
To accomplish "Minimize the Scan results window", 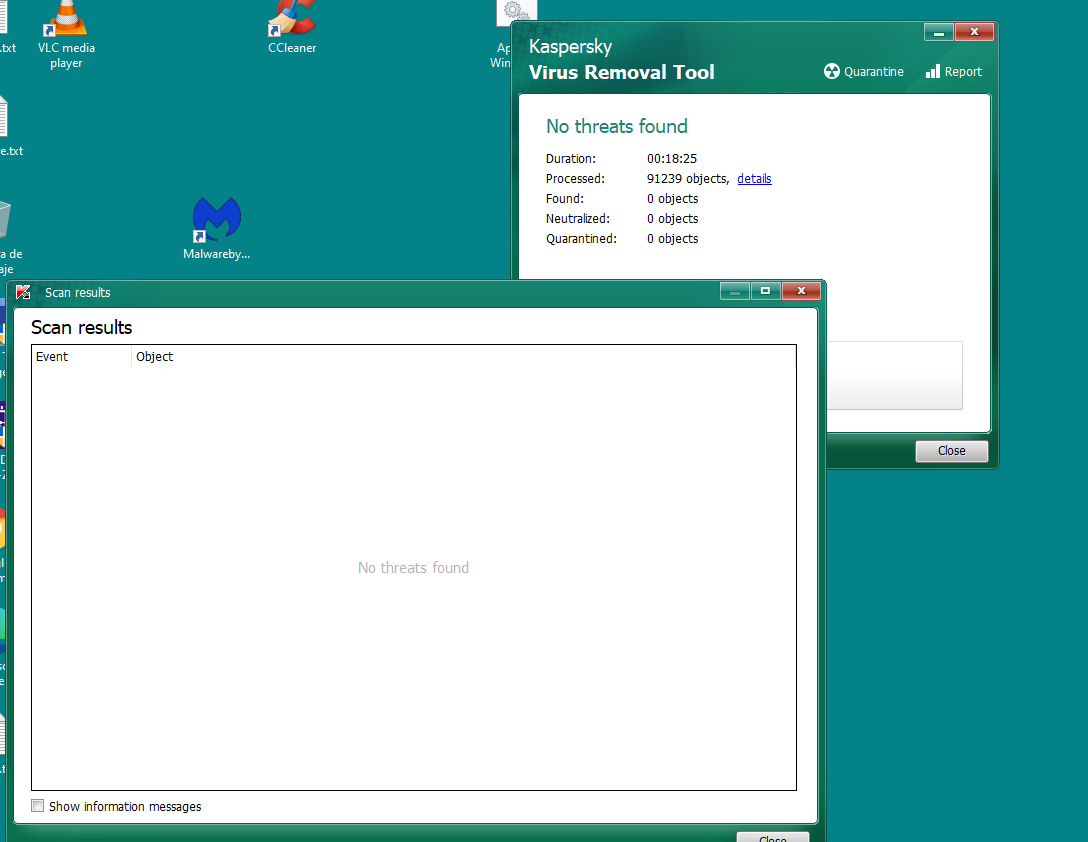I will pos(735,292).
